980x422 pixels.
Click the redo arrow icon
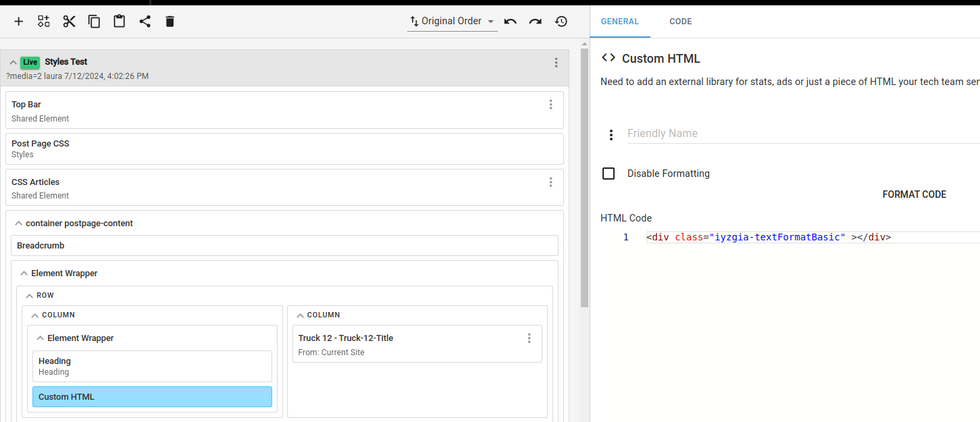pos(536,21)
